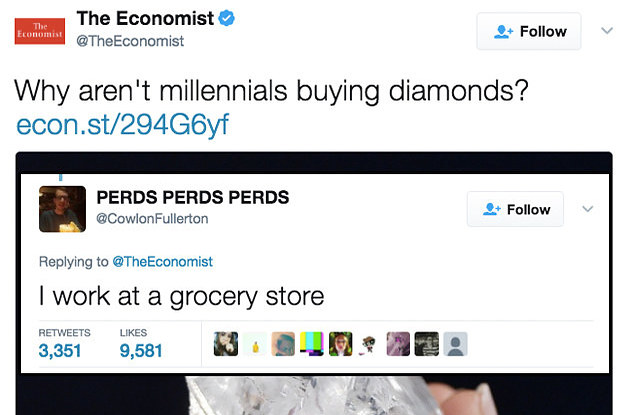The image size is (625, 415).
Task: Click the small cartoon character avatar
Action: tap(369, 343)
